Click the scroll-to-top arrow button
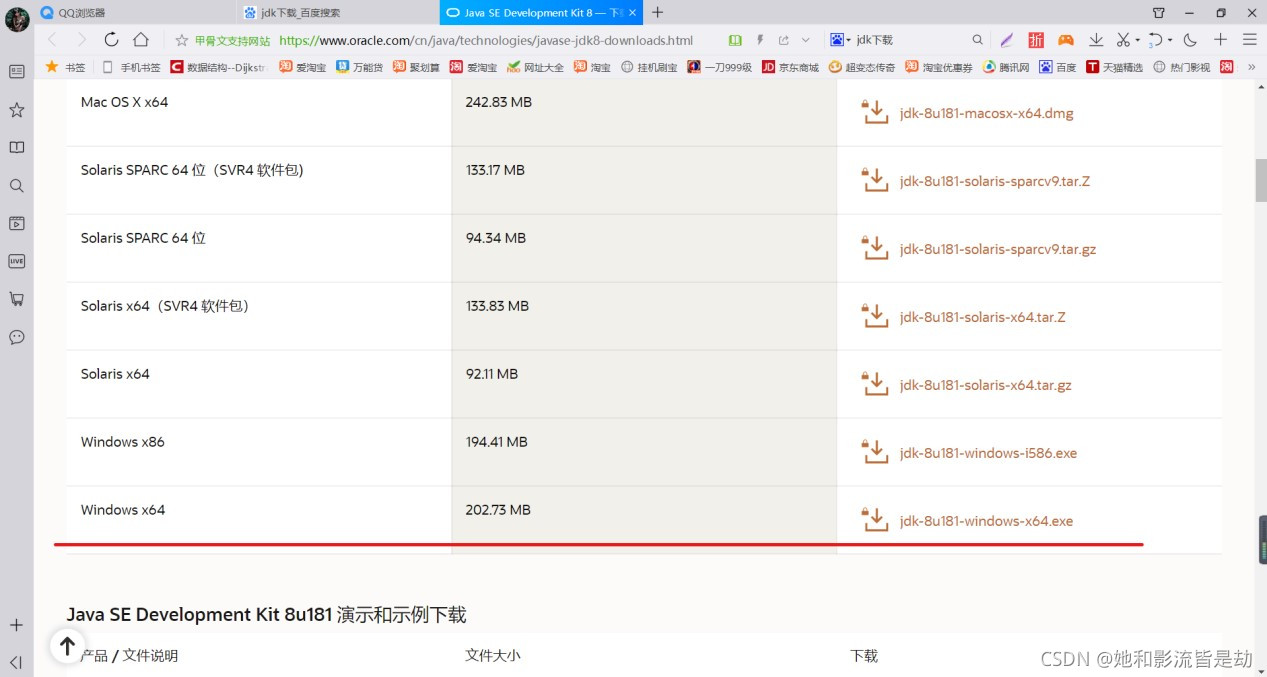 (67, 646)
